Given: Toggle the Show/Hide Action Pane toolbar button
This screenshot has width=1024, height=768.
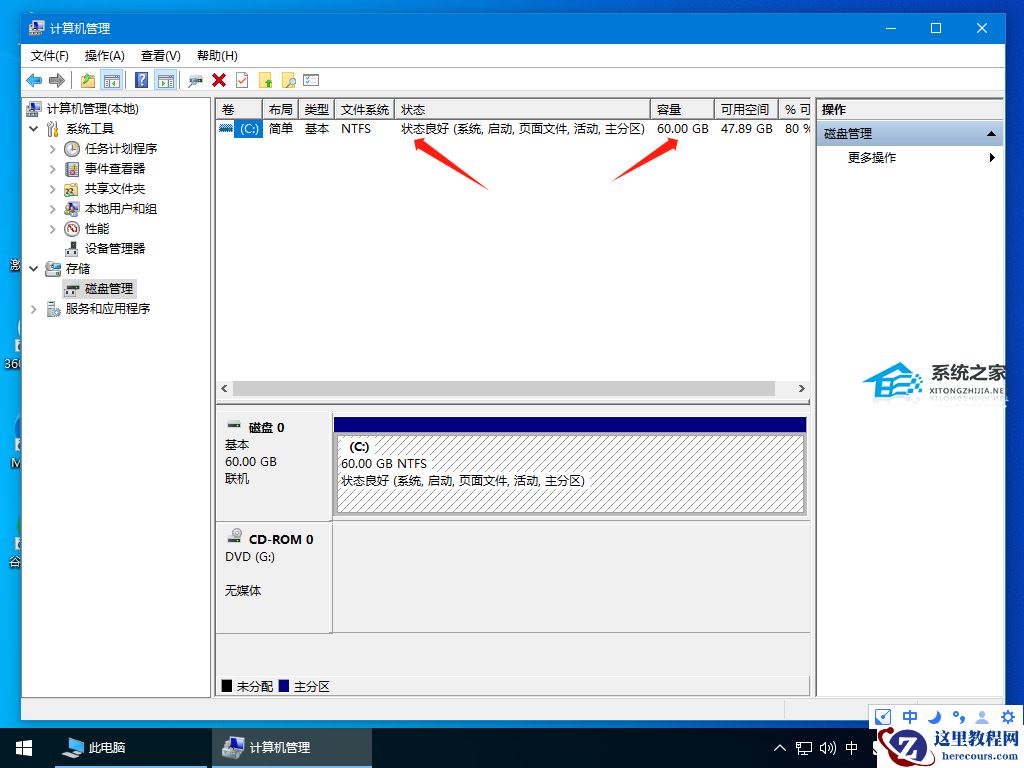Looking at the screenshot, I should click(166, 80).
